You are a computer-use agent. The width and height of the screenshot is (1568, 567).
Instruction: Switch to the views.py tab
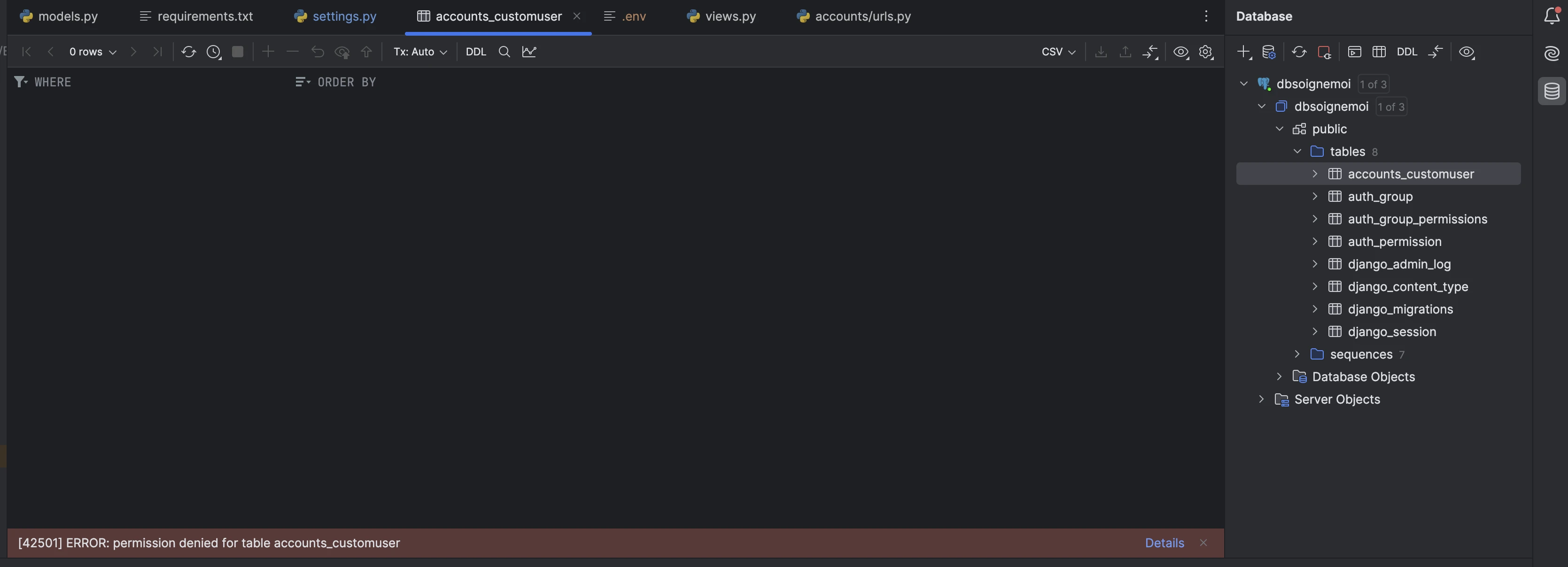pos(730,16)
